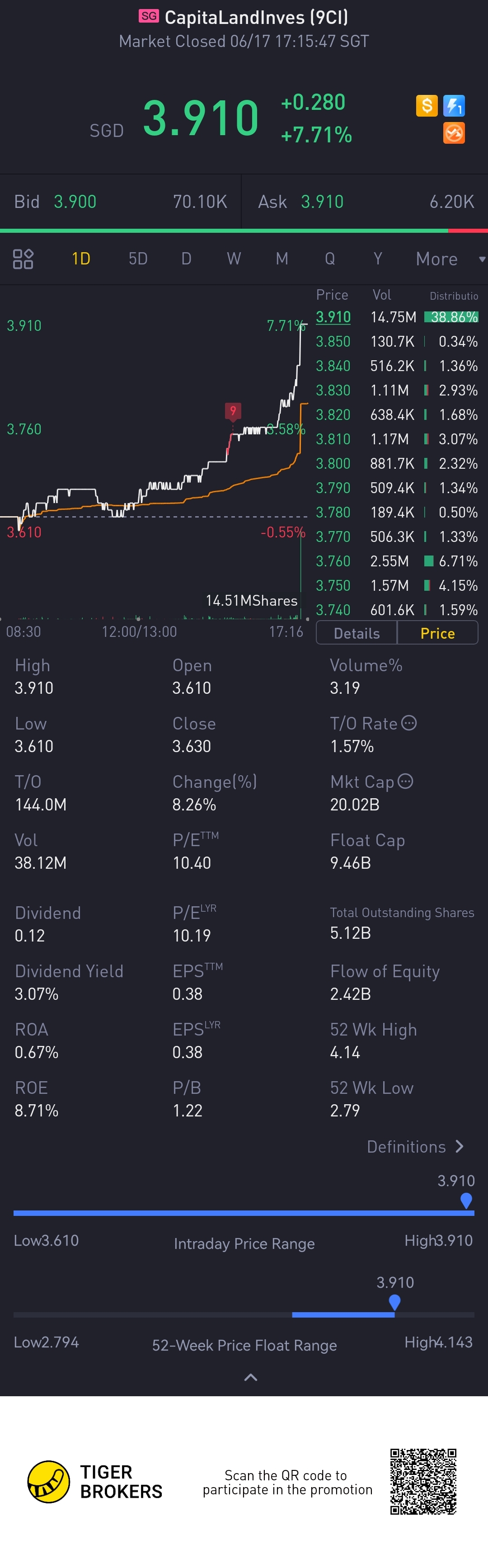Open Definitions via its chevron arrow

click(x=460, y=1146)
